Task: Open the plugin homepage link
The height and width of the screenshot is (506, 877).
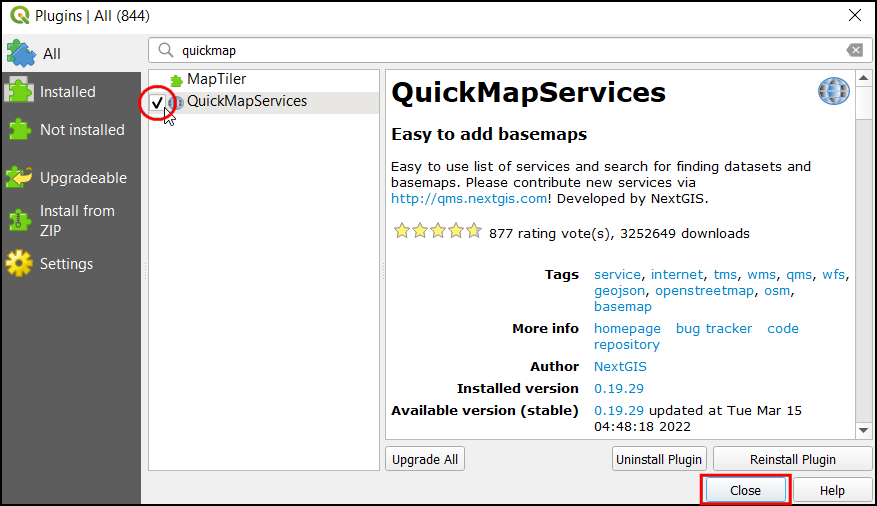Action: (628, 329)
